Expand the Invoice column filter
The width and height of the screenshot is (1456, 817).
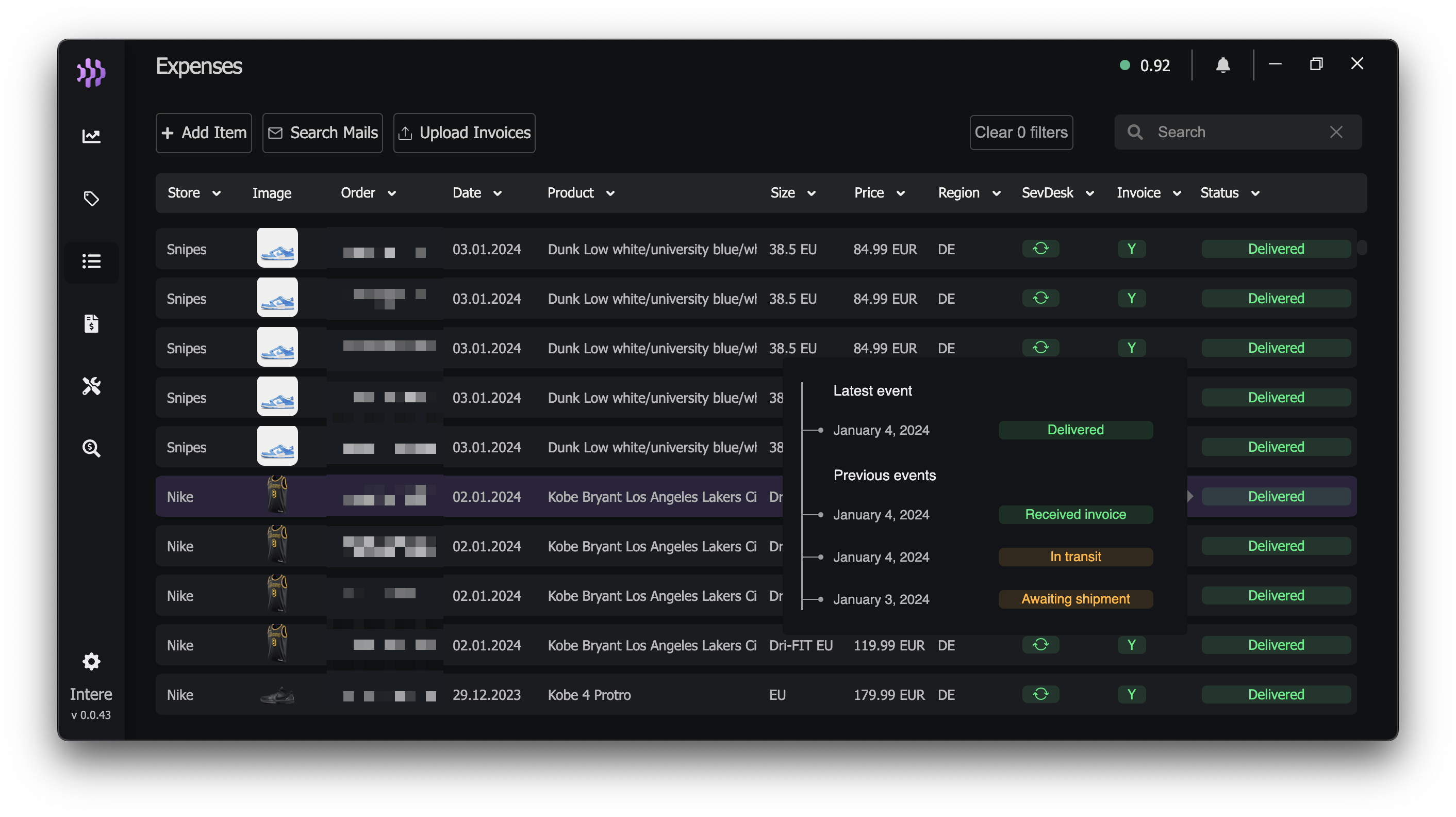tap(1178, 193)
